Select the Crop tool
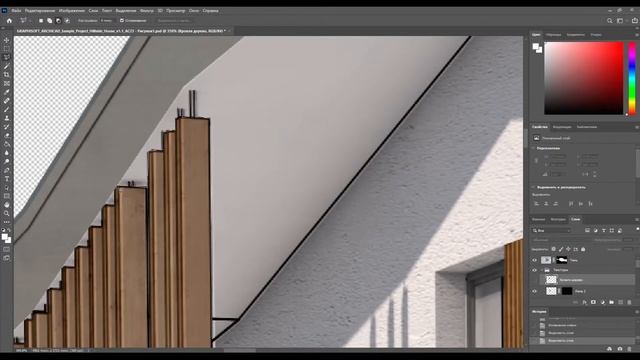640x360 pixels. [x=7, y=75]
